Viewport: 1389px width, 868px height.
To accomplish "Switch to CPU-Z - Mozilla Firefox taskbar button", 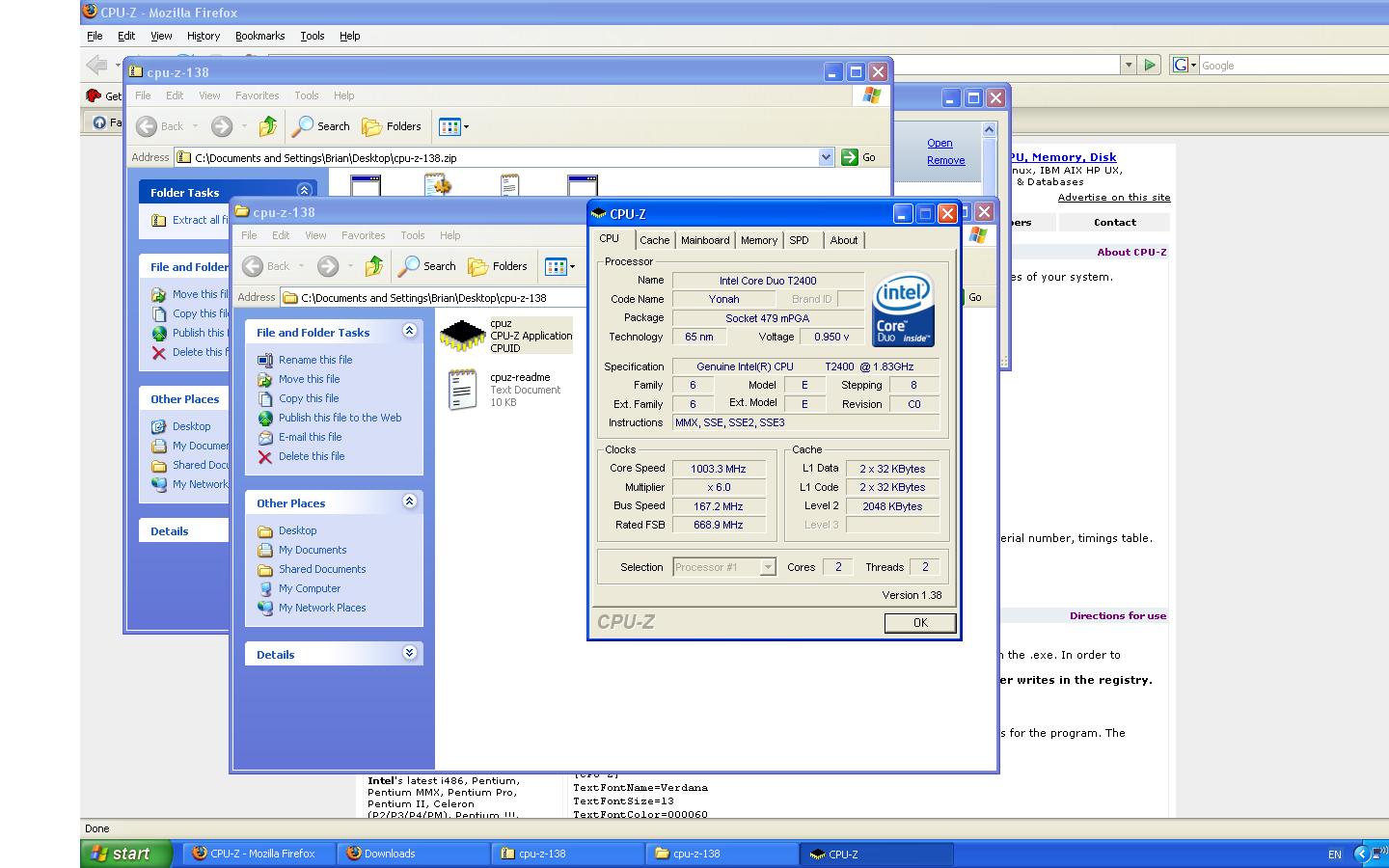I will 259,854.
